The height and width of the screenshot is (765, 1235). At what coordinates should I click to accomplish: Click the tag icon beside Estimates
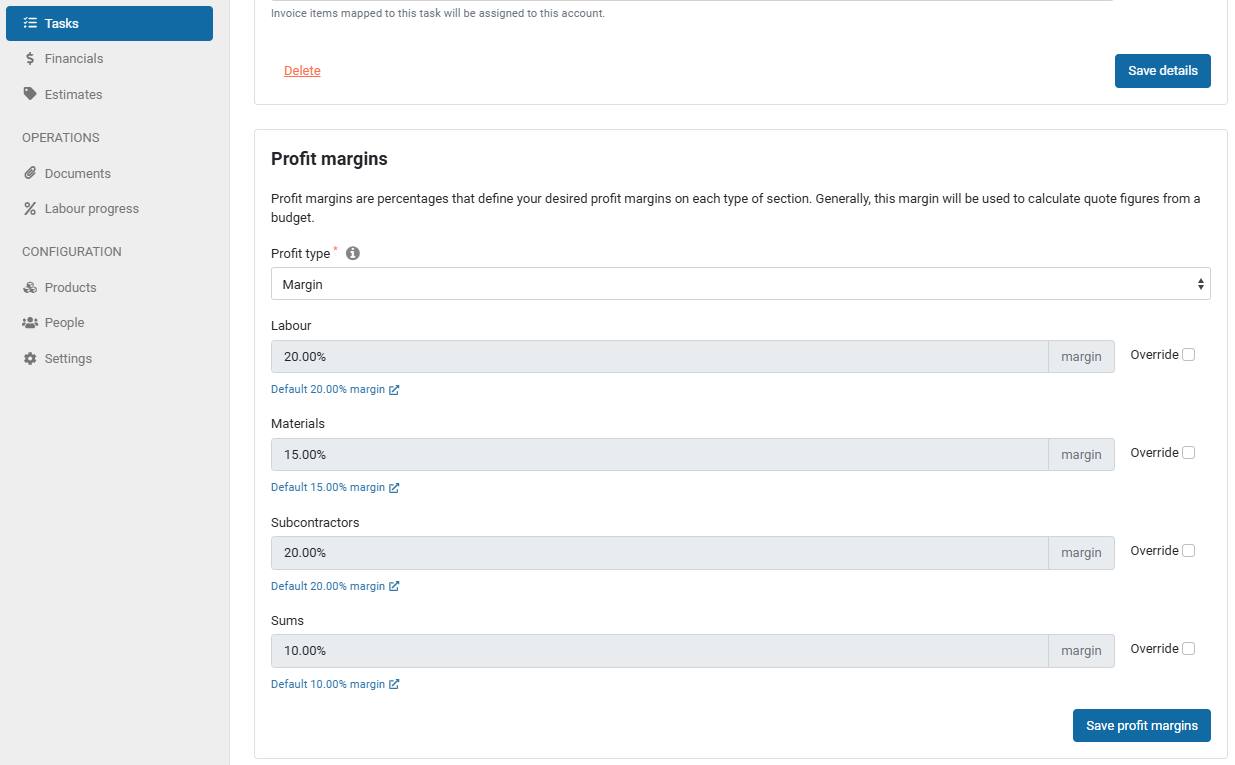click(30, 95)
